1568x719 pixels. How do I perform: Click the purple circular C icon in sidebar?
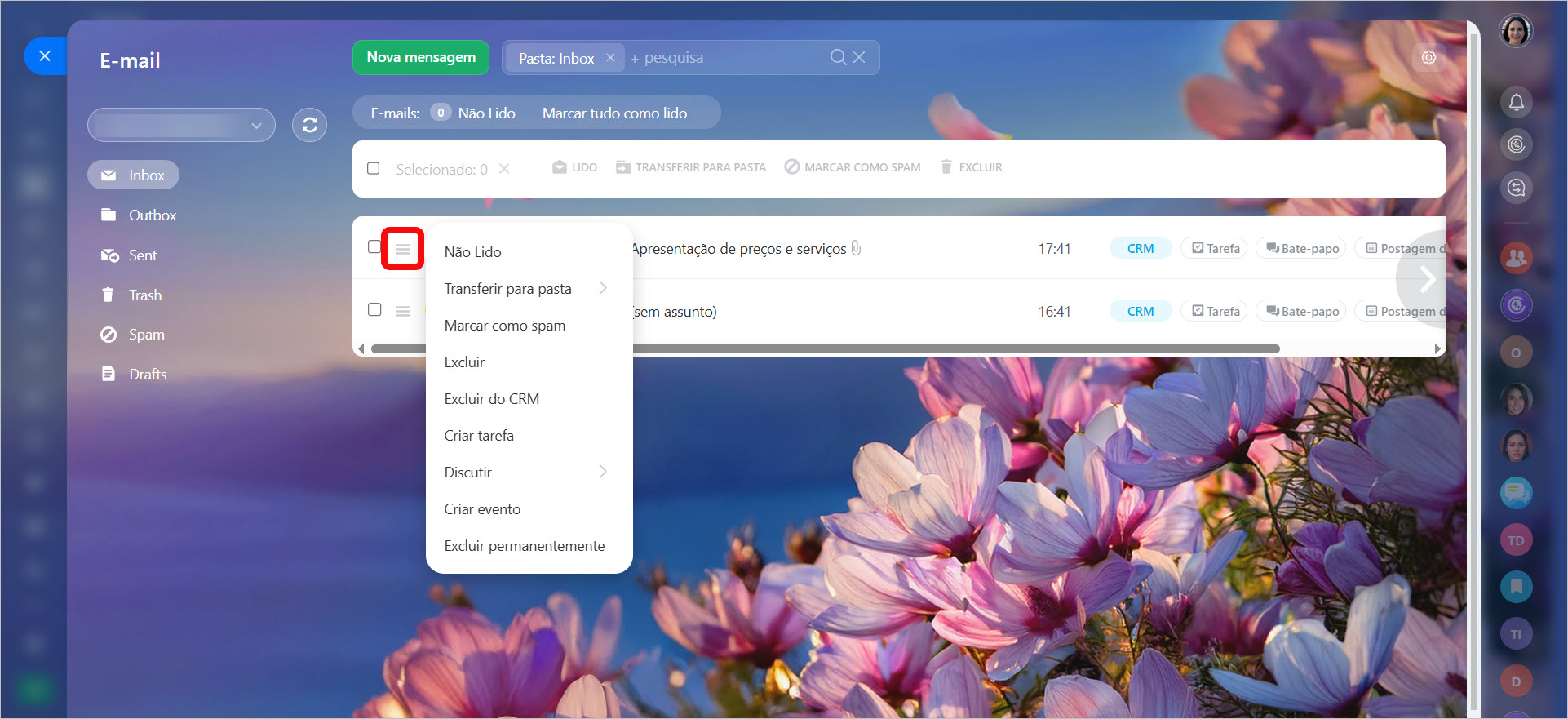pos(1516,305)
